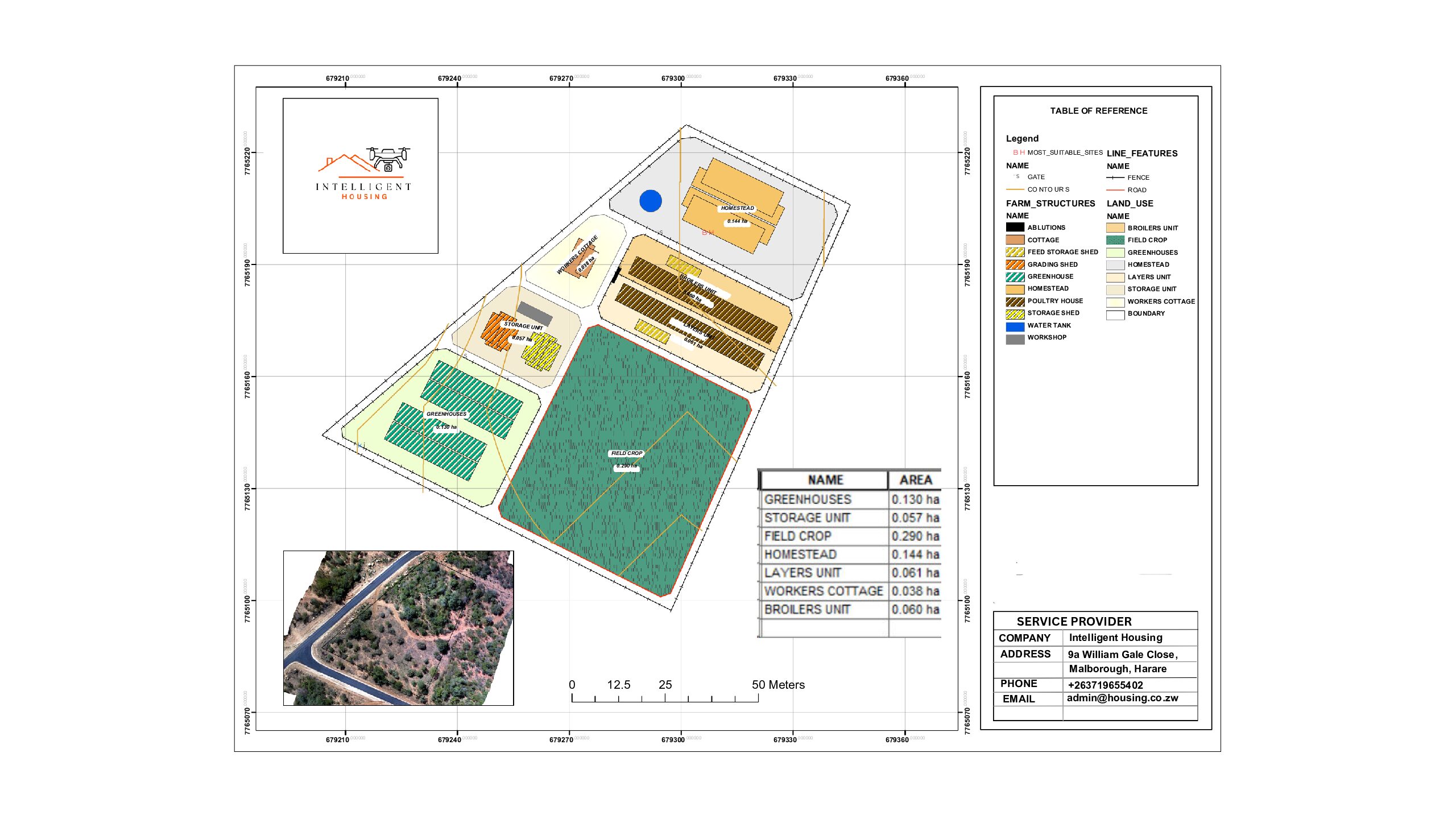Click the FIELD CROP green legend swatch
Image resolution: width=1456 pixels, height=819 pixels.
pos(1115,240)
